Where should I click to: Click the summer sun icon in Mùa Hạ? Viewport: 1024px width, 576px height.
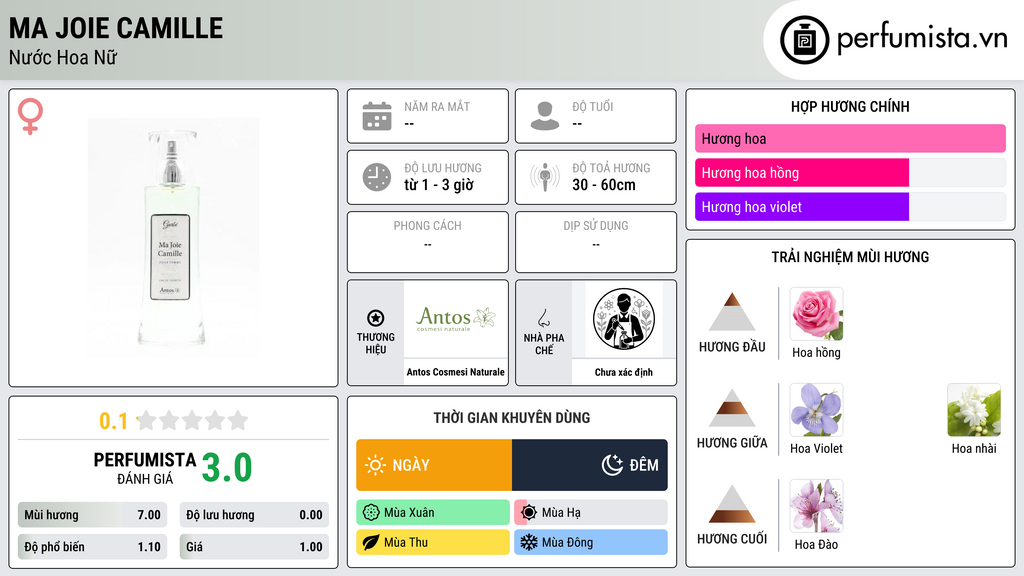point(529,513)
